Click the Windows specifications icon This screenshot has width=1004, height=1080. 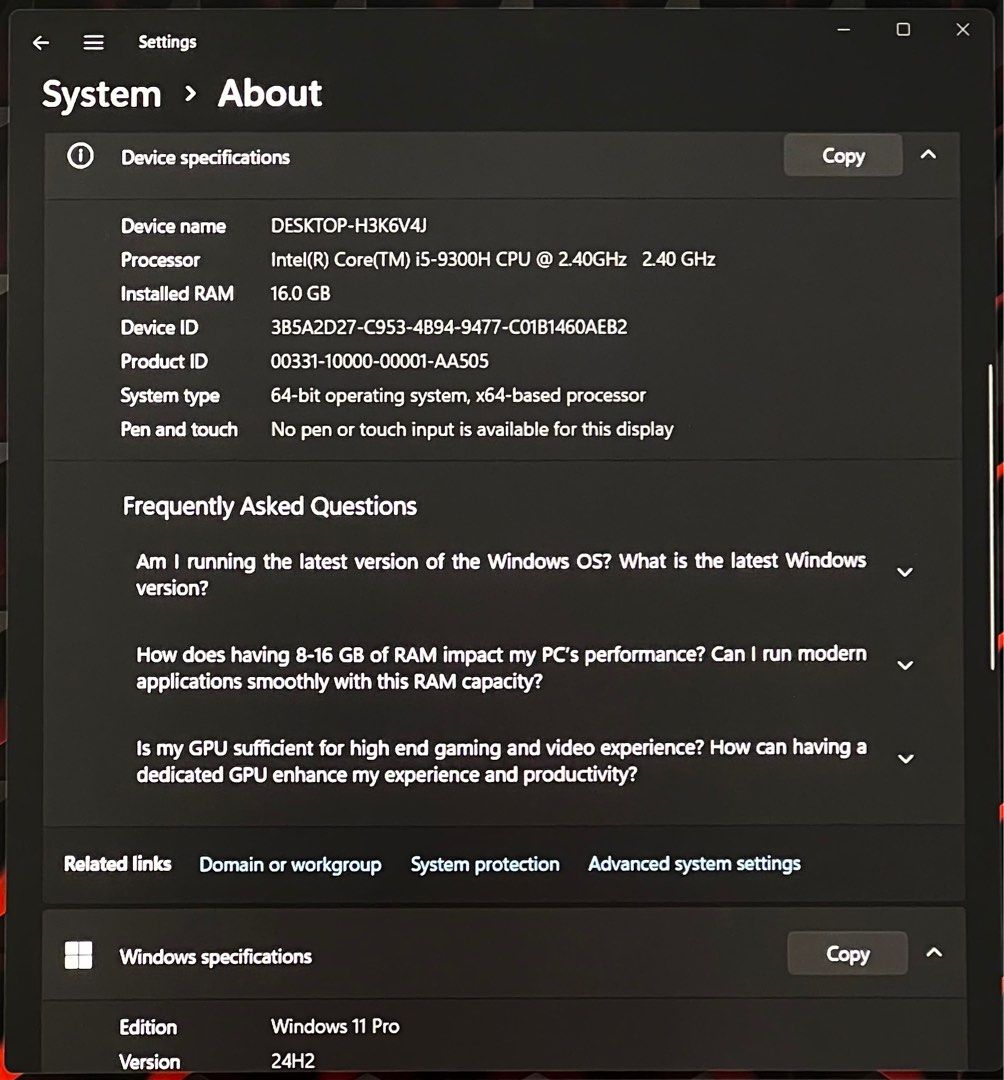point(79,955)
